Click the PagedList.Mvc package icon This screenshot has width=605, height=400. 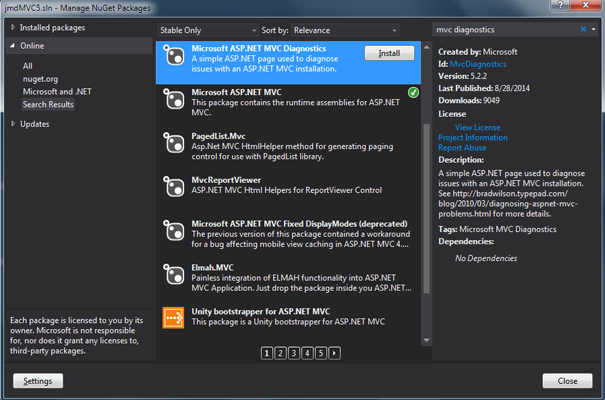174,143
